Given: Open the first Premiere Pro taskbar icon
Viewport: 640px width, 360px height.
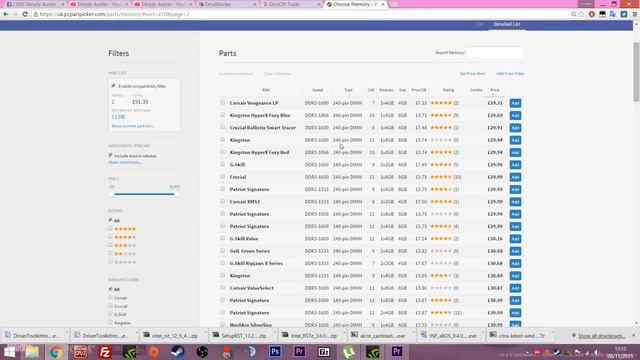Looking at the screenshot, I should point(299,351).
